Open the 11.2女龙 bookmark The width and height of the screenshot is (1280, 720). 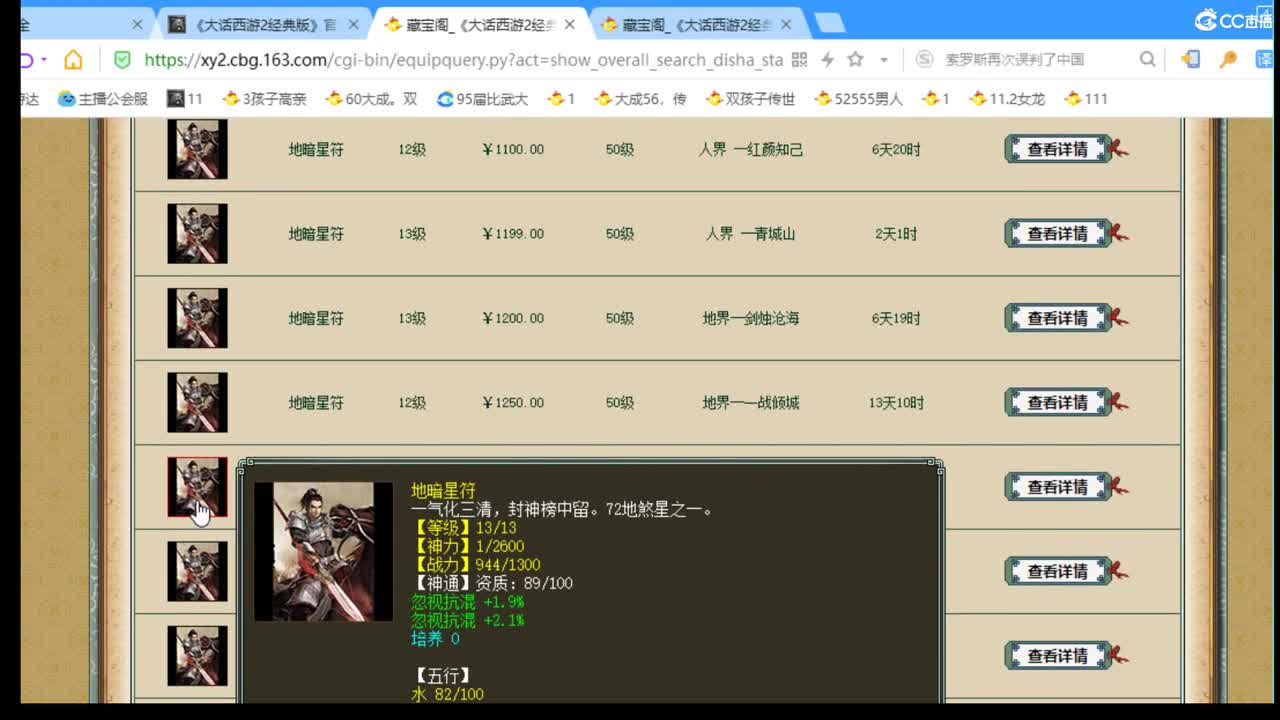1007,99
